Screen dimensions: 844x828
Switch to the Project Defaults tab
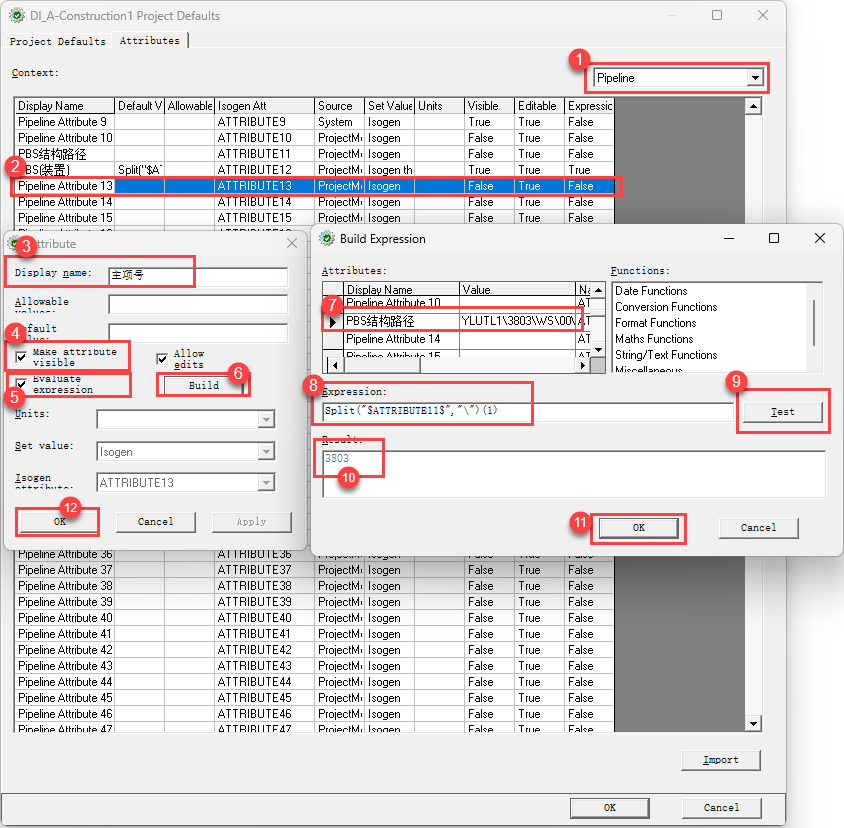(57, 41)
